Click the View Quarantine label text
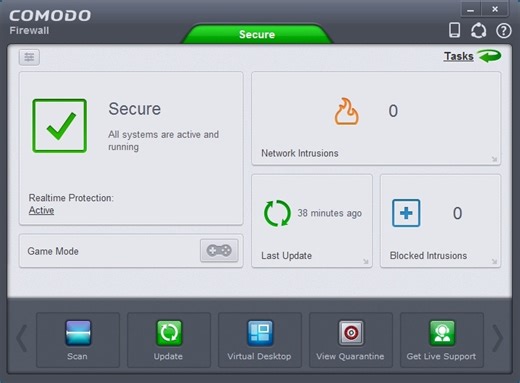 [x=350, y=356]
